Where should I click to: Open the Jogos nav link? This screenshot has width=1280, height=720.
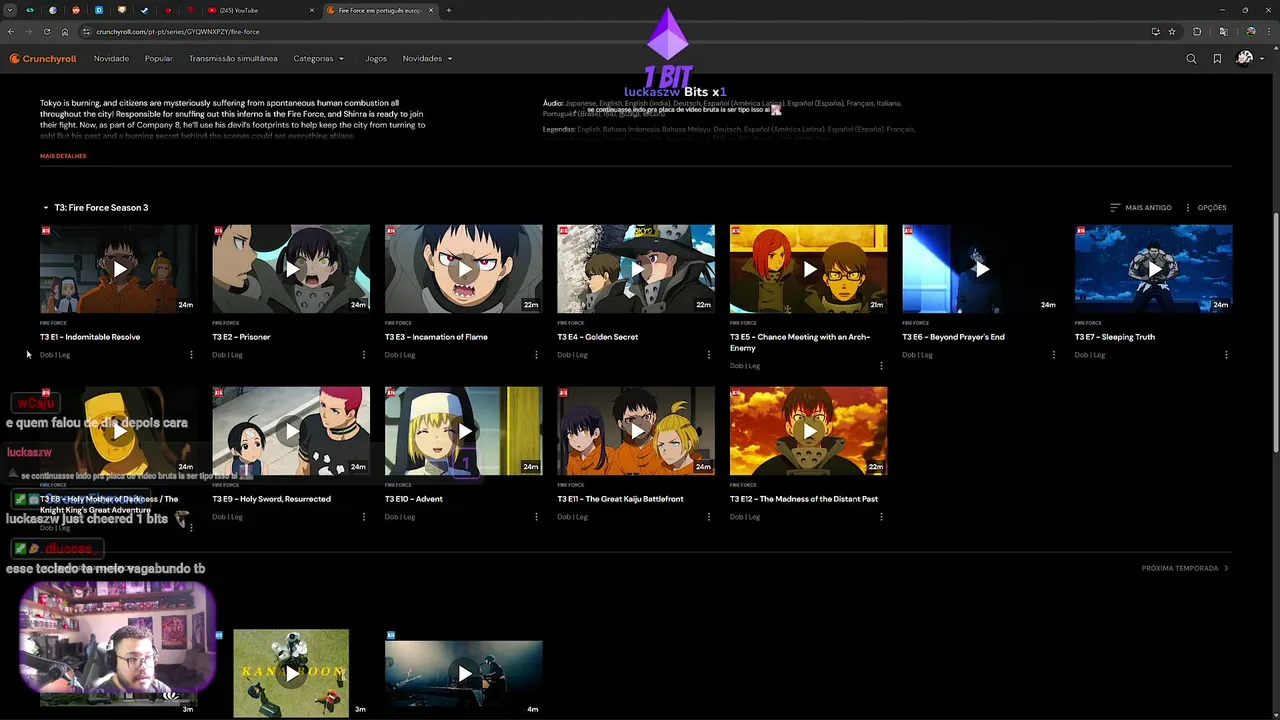click(376, 59)
